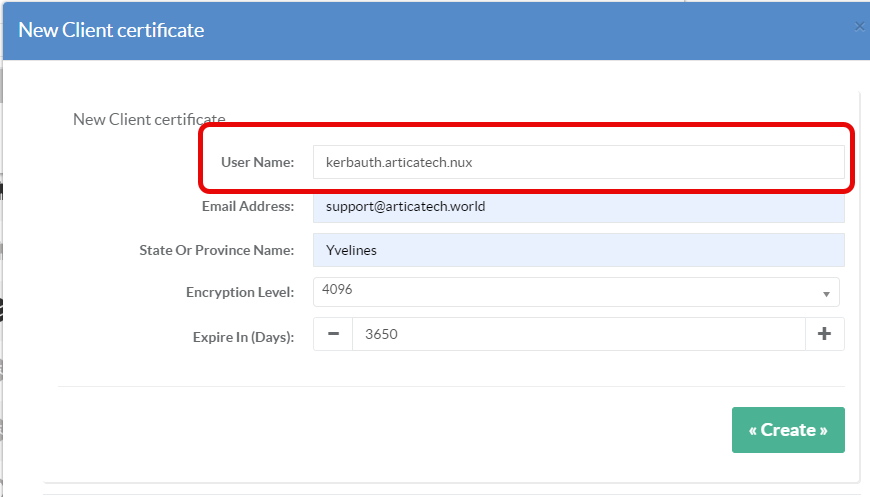Click the grey section heading New Client certificate
Image resolution: width=870 pixels, height=497 pixels.
pos(149,119)
